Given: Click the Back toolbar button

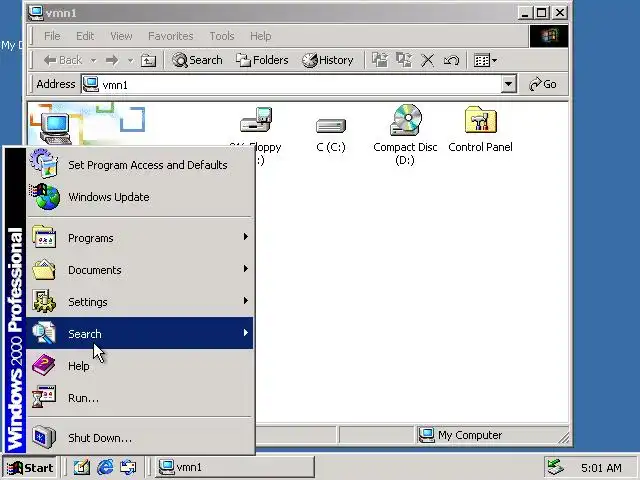Looking at the screenshot, I should point(63,60).
